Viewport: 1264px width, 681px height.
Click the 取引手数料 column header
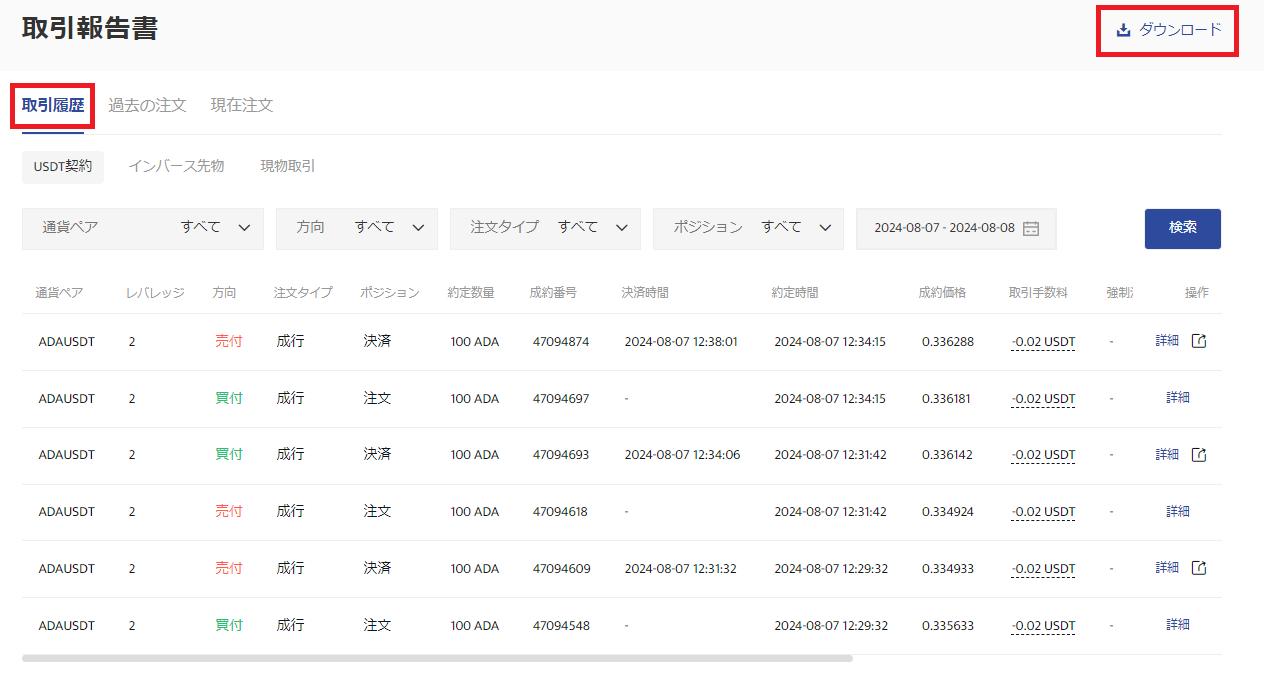click(1038, 293)
